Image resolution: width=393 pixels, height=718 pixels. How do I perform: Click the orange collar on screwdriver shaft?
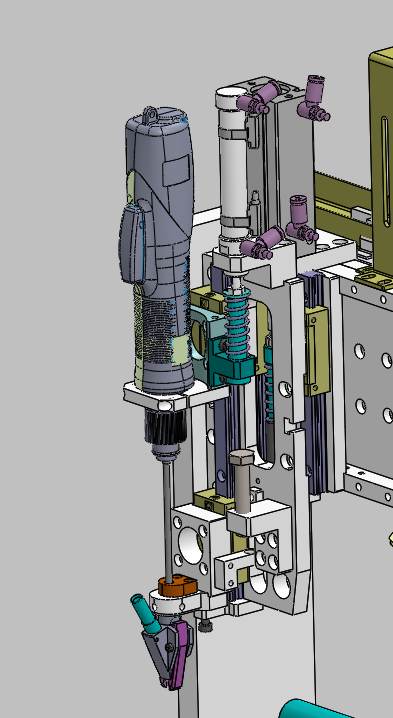click(178, 586)
